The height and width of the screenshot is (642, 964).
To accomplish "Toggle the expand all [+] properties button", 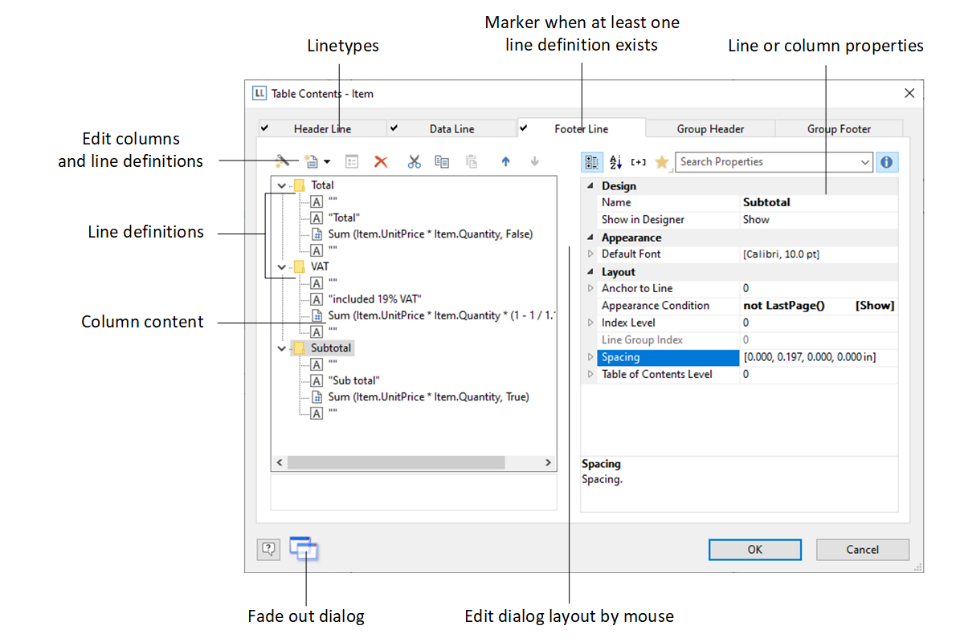I will click(x=639, y=162).
